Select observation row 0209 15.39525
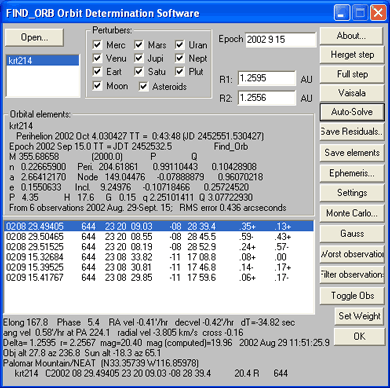This screenshot has width=390, height=388. (159, 267)
